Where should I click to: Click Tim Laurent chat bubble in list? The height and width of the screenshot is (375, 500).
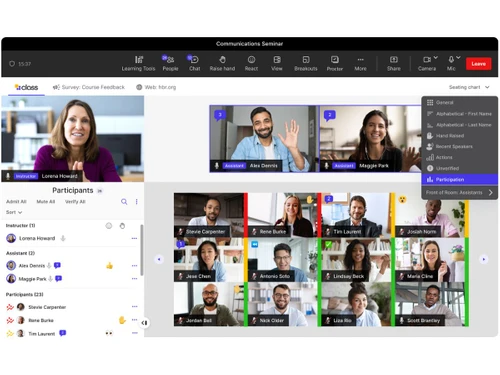pos(63,333)
